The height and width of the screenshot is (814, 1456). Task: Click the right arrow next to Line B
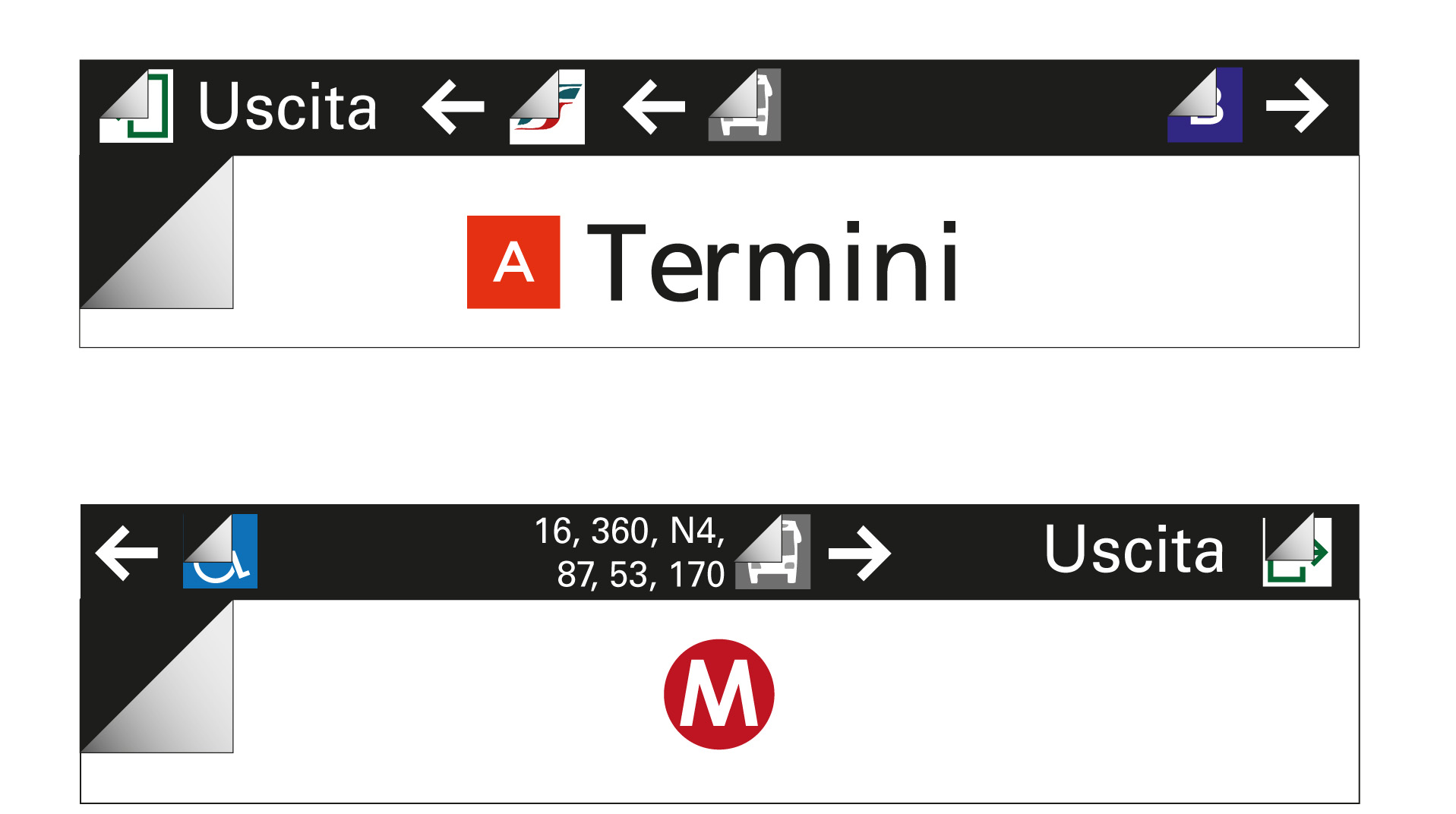pyautogui.click(x=1297, y=106)
